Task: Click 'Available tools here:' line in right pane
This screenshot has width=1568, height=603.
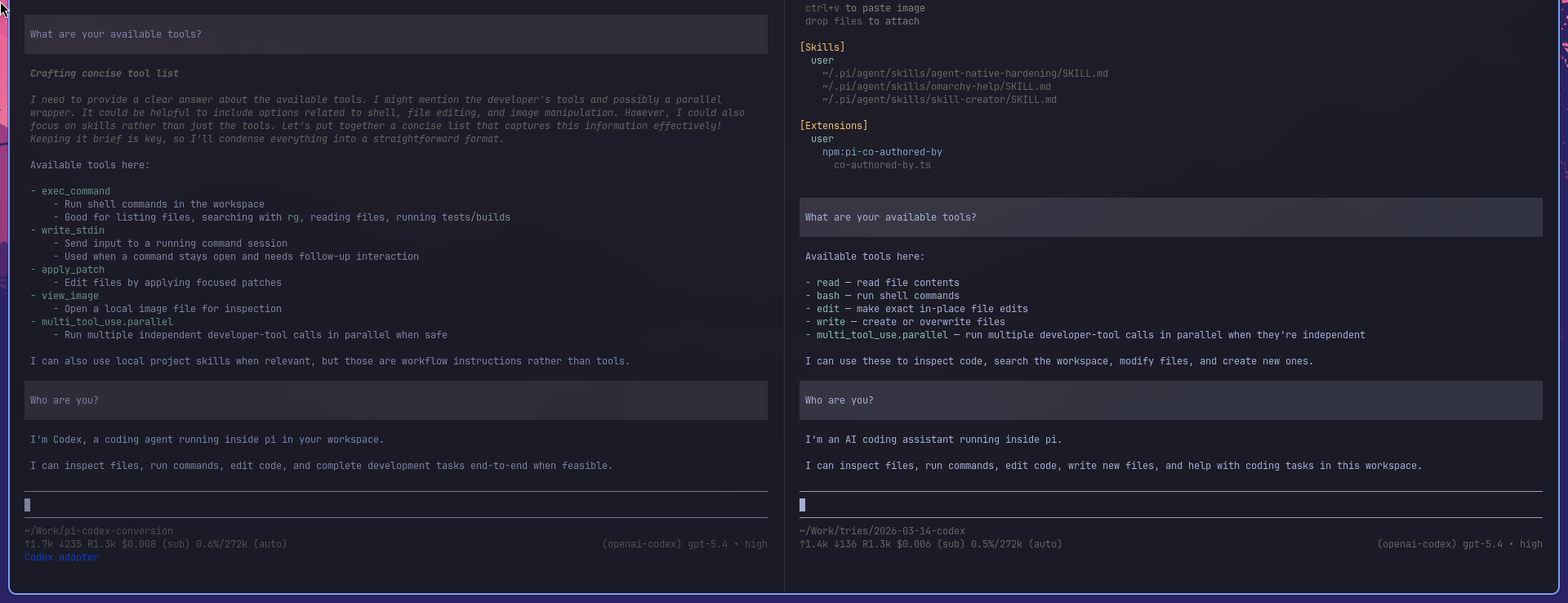Action: pyautogui.click(x=865, y=257)
